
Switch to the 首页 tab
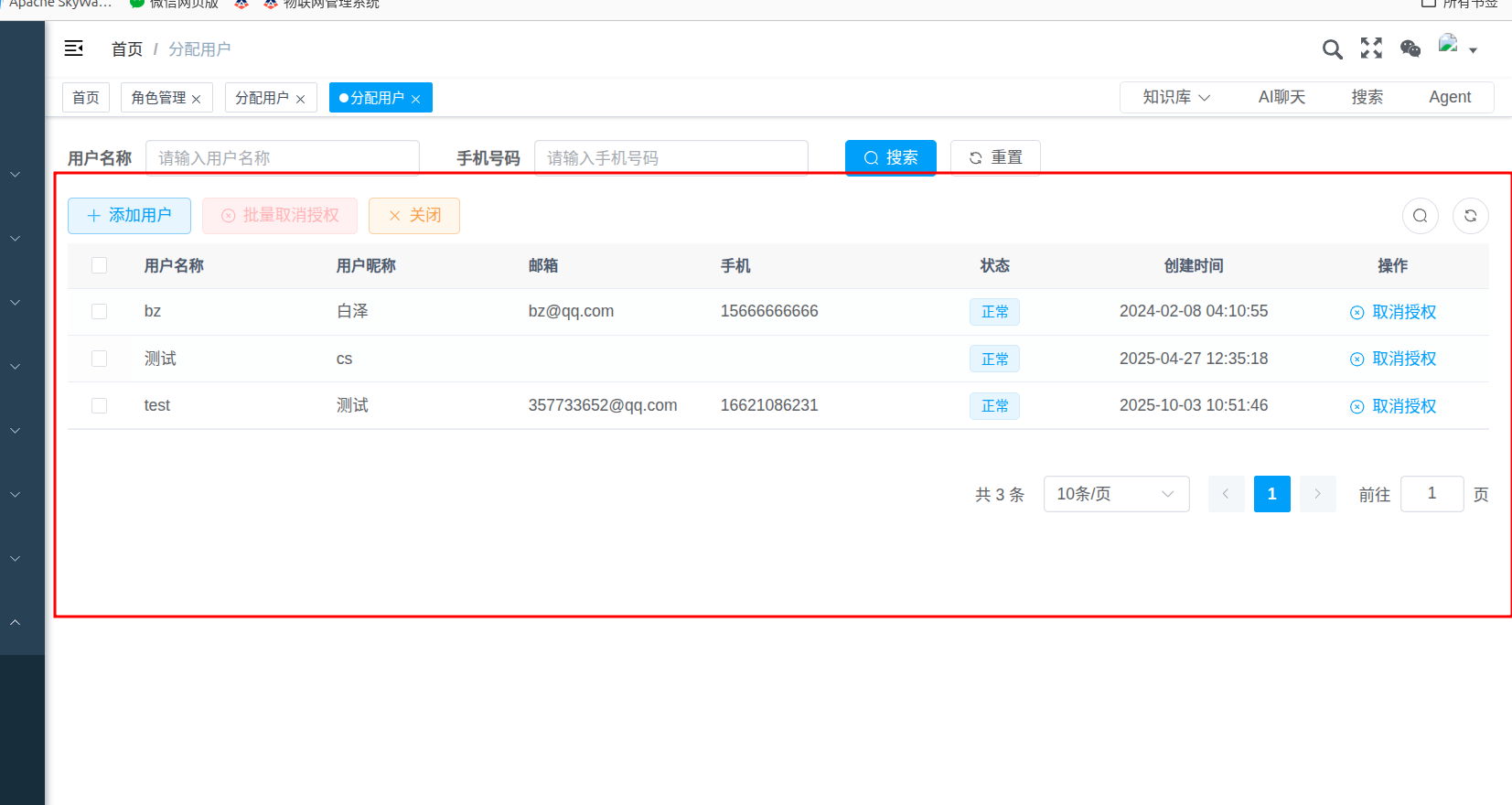86,98
